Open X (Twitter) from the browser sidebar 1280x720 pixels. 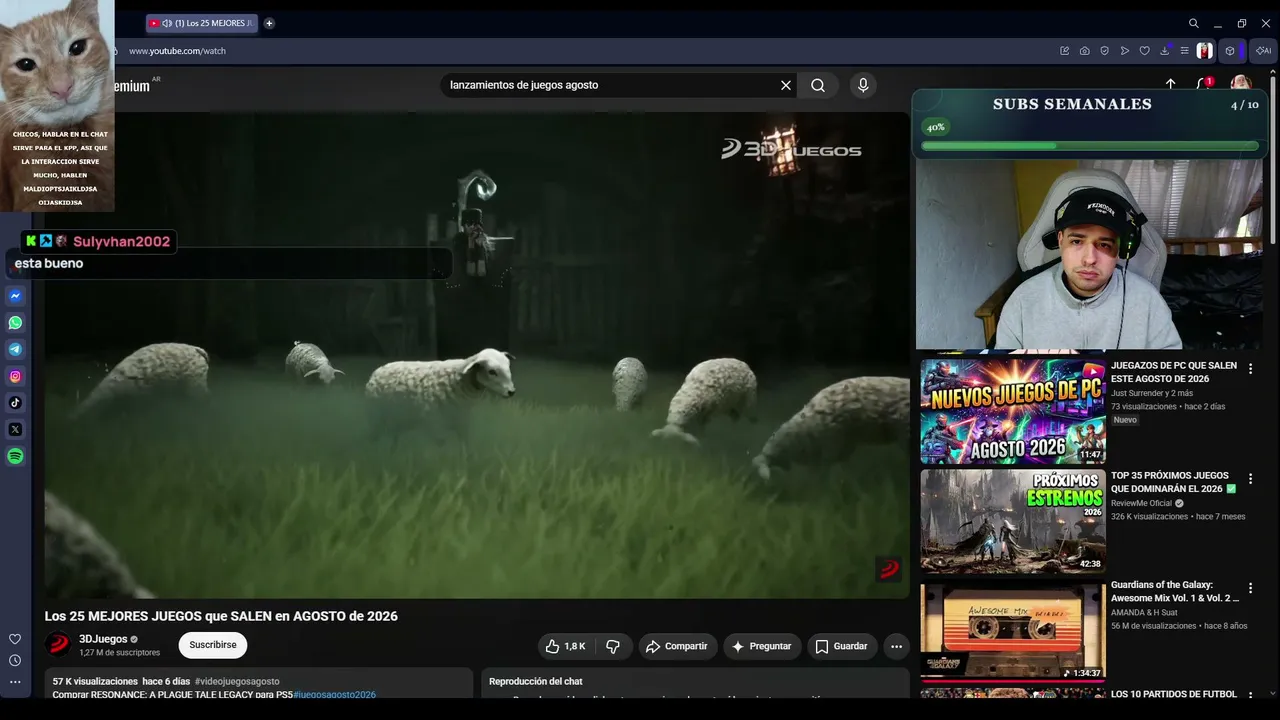pos(15,430)
